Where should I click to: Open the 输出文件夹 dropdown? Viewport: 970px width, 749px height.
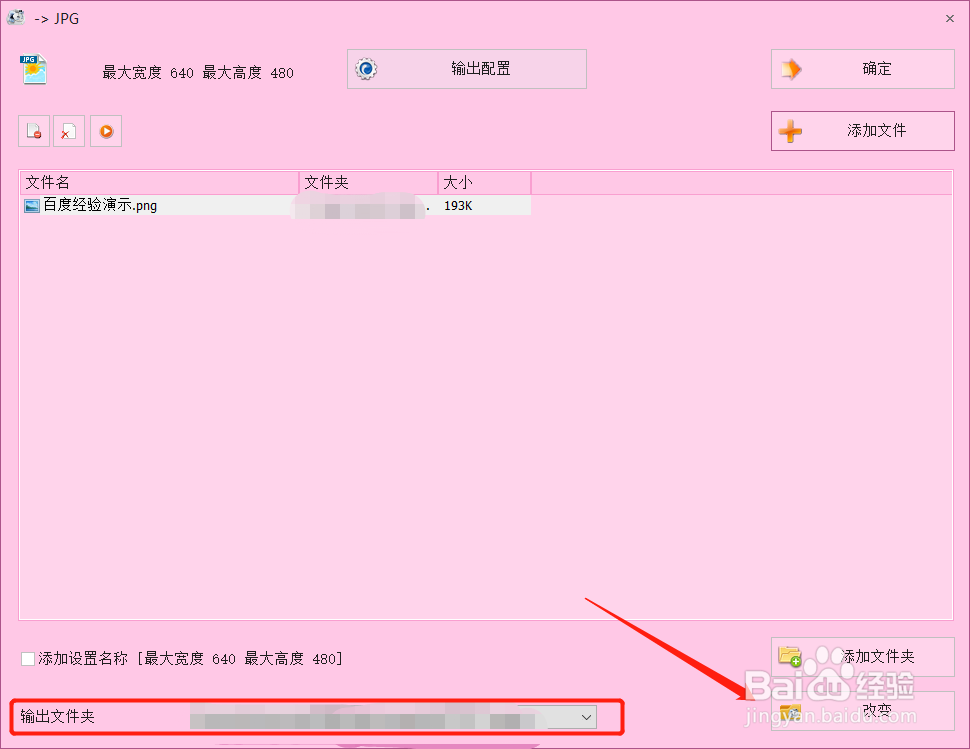(x=585, y=716)
